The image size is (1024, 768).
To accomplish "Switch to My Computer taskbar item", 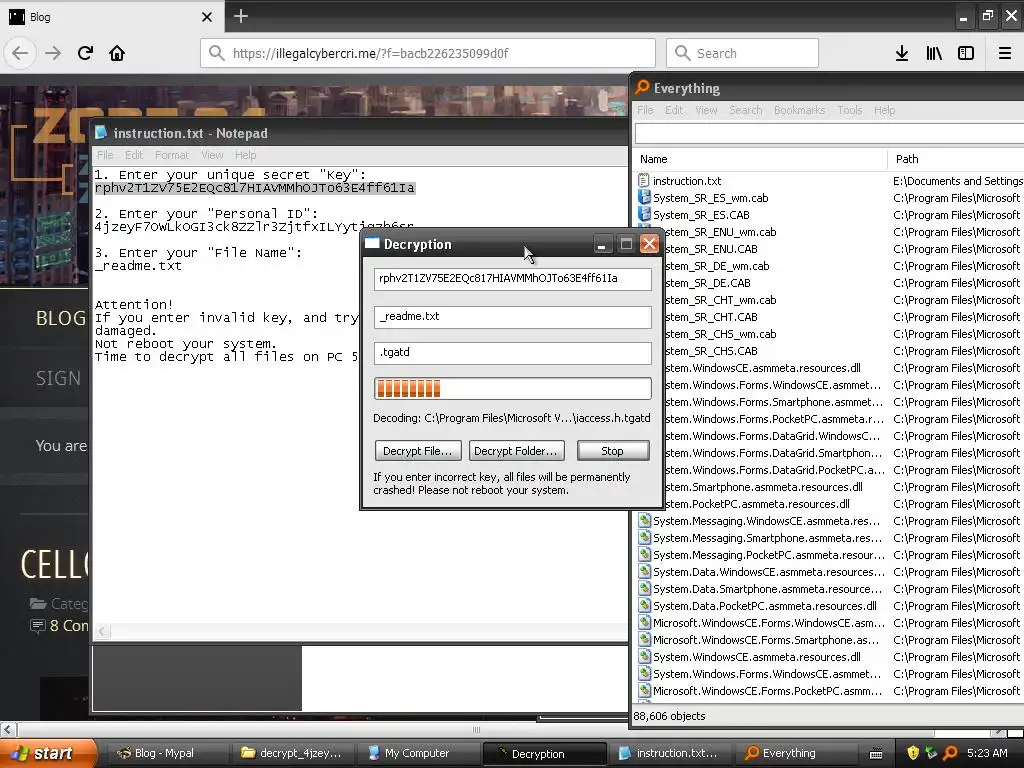I will 418,753.
